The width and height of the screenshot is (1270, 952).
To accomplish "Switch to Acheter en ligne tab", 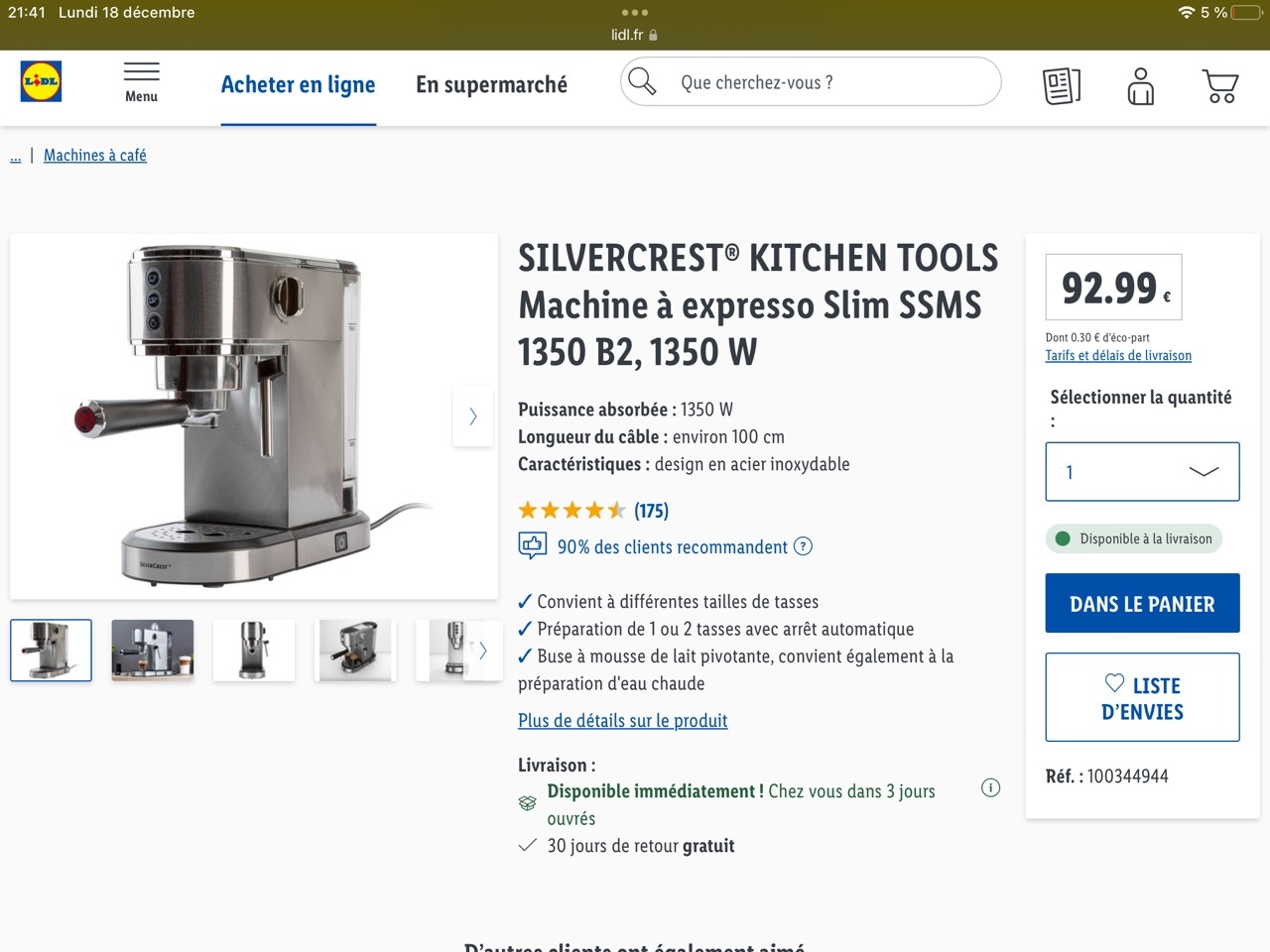I will (x=298, y=85).
